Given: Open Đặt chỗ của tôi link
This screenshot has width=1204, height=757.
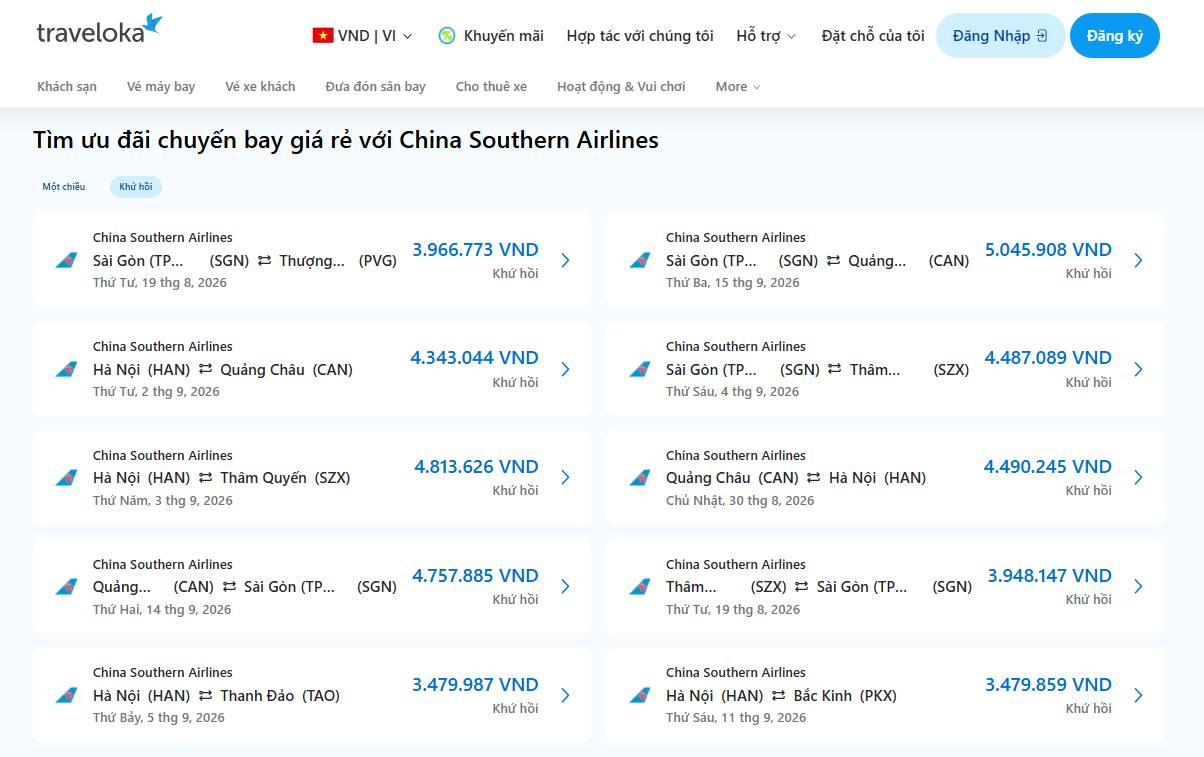Looking at the screenshot, I should (x=873, y=36).
